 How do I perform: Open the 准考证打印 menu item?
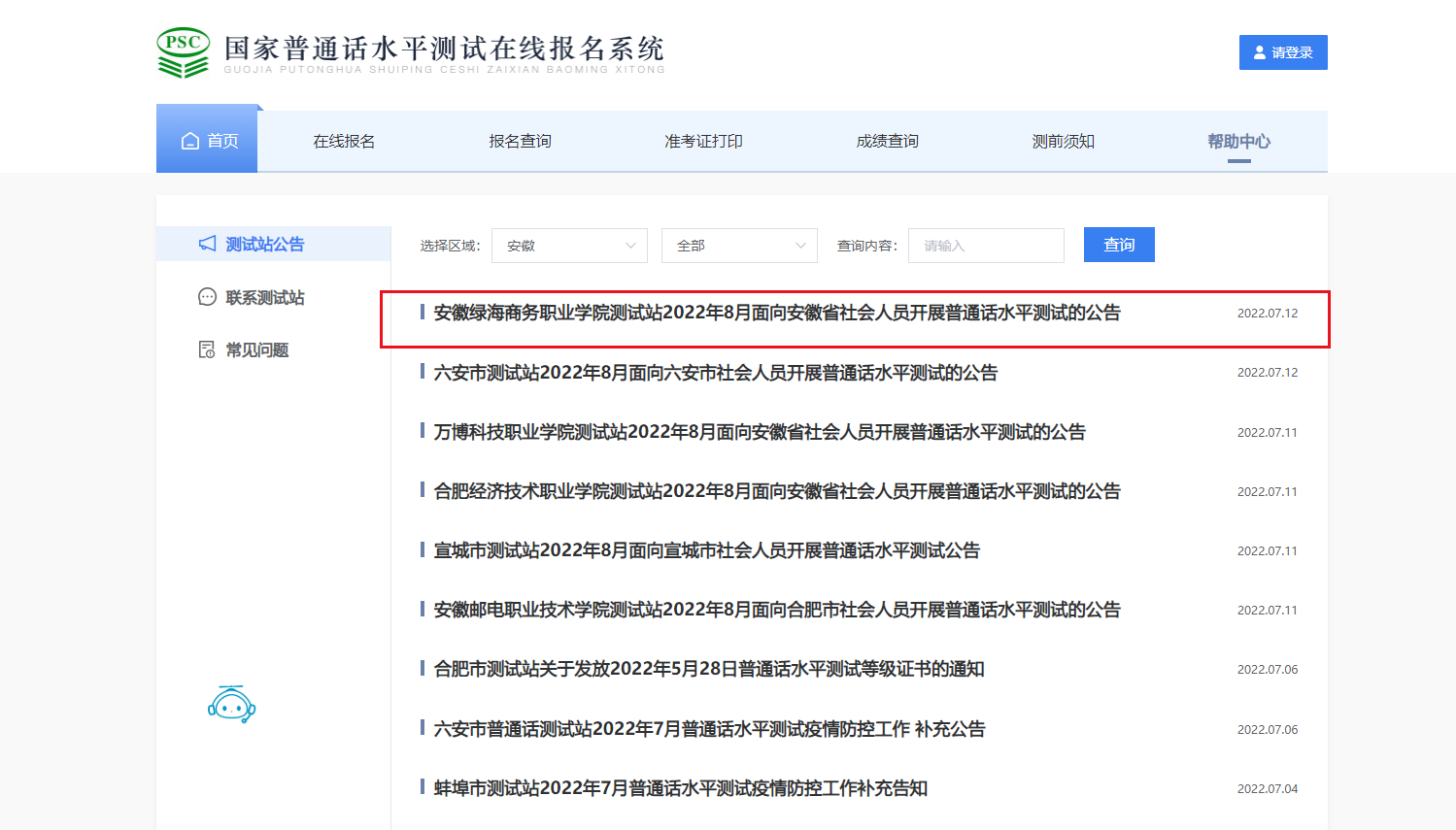click(703, 141)
